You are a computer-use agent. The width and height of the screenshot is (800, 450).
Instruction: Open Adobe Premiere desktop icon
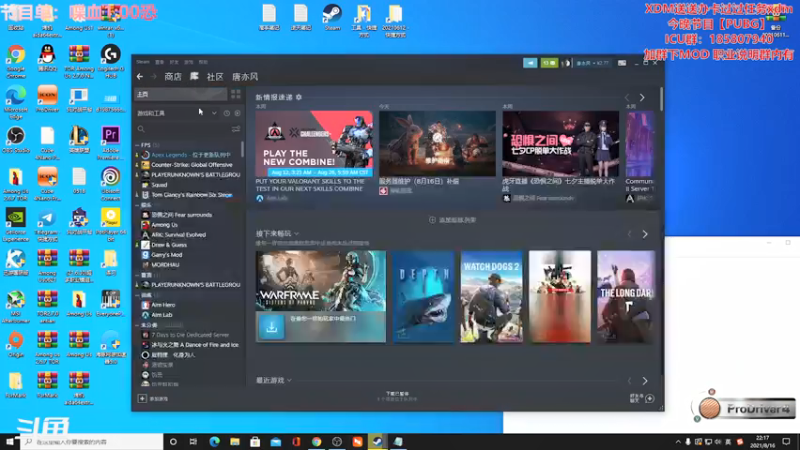(111, 142)
